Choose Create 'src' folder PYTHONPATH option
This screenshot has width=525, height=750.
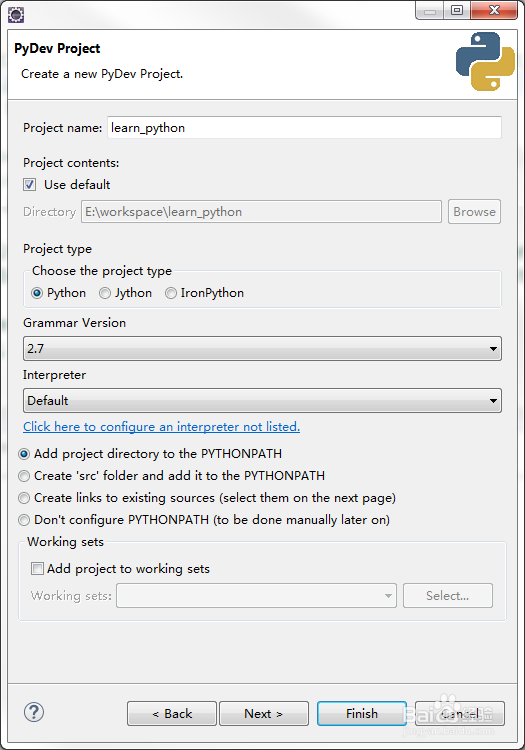(x=23, y=476)
